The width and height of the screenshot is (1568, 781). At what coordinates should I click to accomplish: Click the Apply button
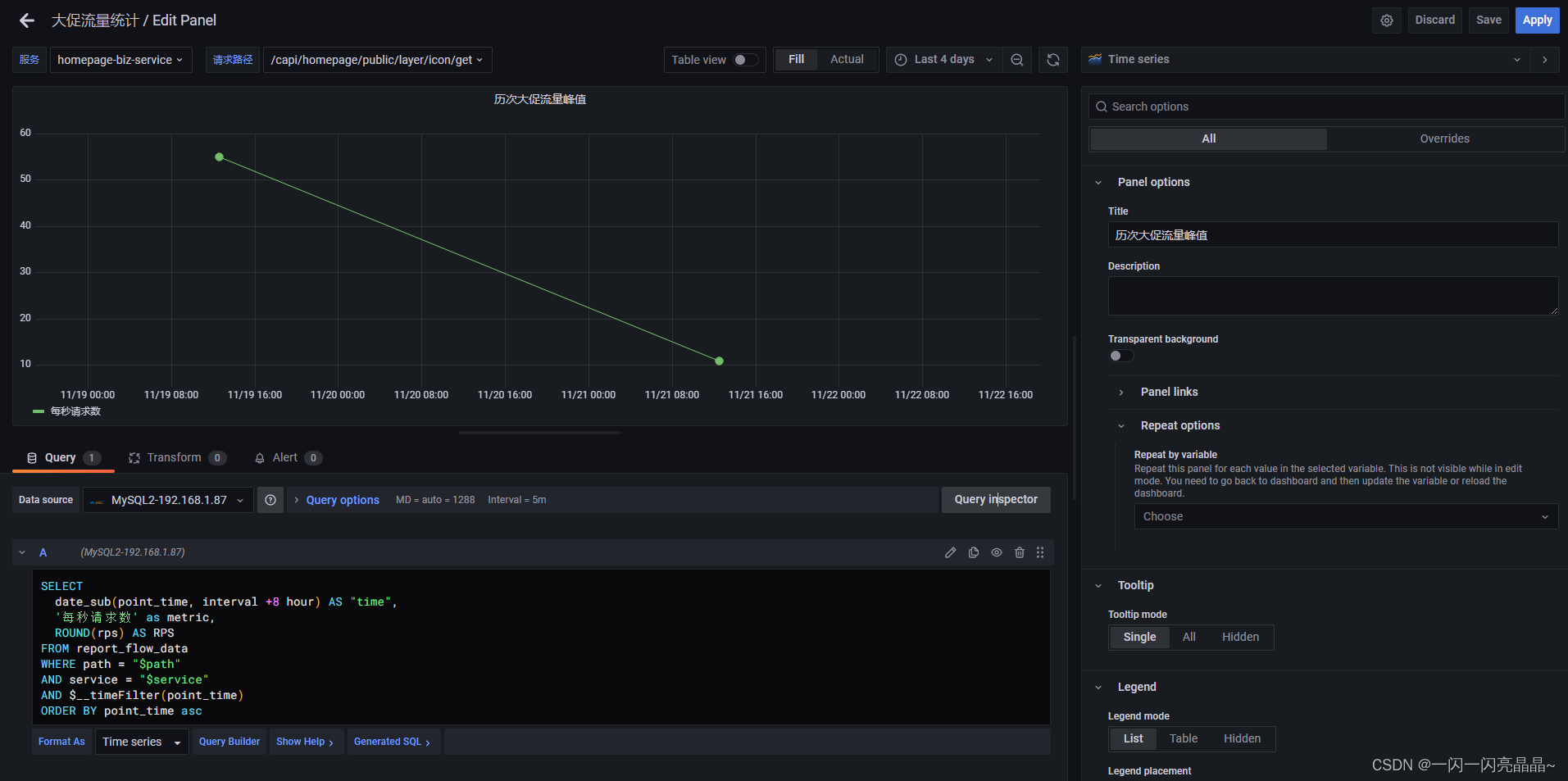coord(1537,20)
